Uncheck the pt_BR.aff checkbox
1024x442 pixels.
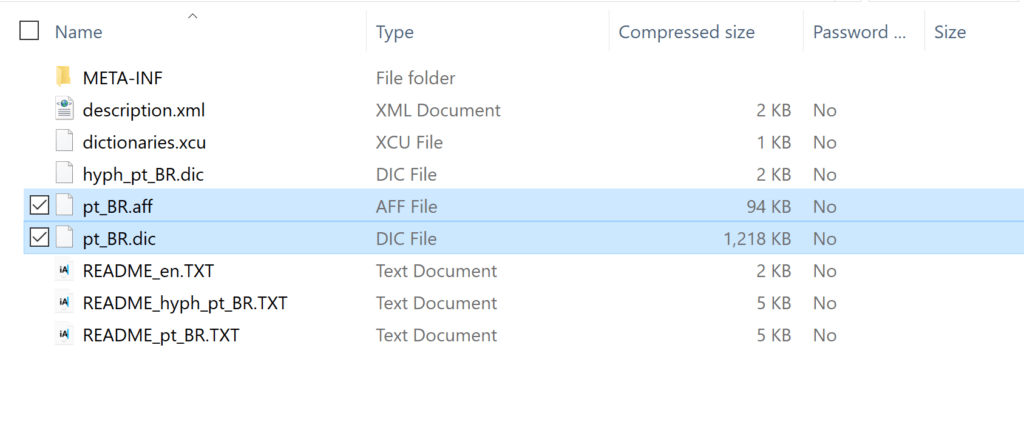pos(40,206)
